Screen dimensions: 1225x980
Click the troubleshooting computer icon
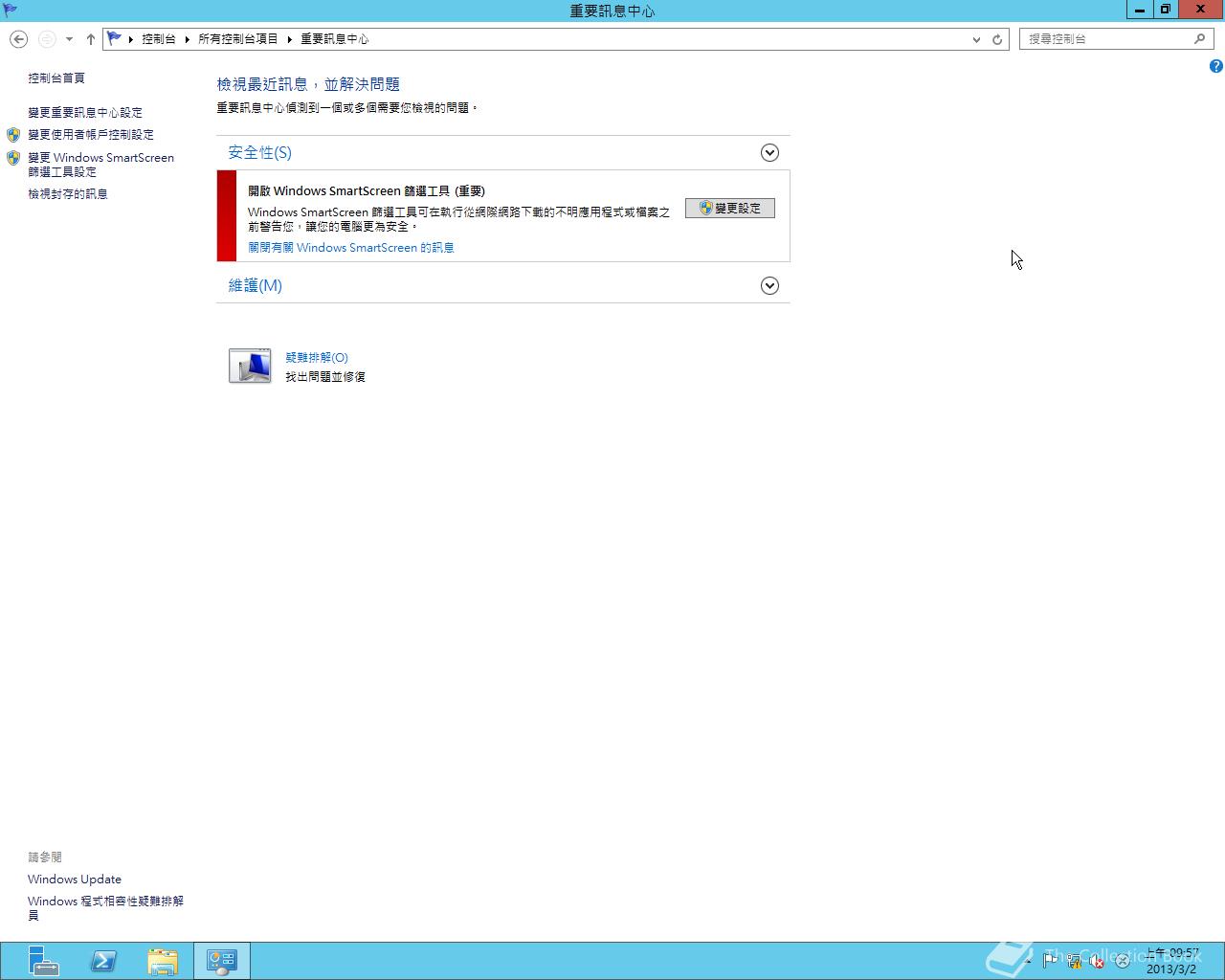point(250,367)
